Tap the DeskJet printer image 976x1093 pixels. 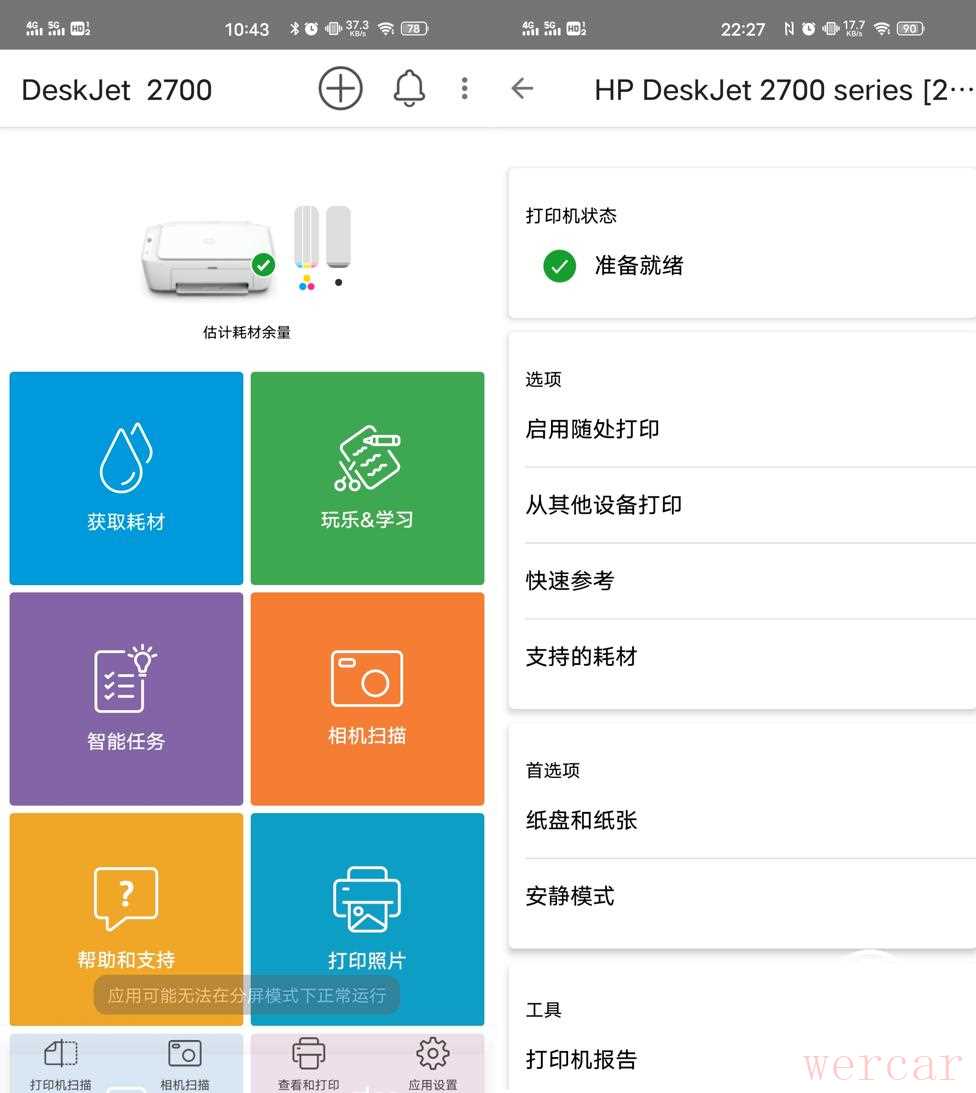click(x=207, y=257)
